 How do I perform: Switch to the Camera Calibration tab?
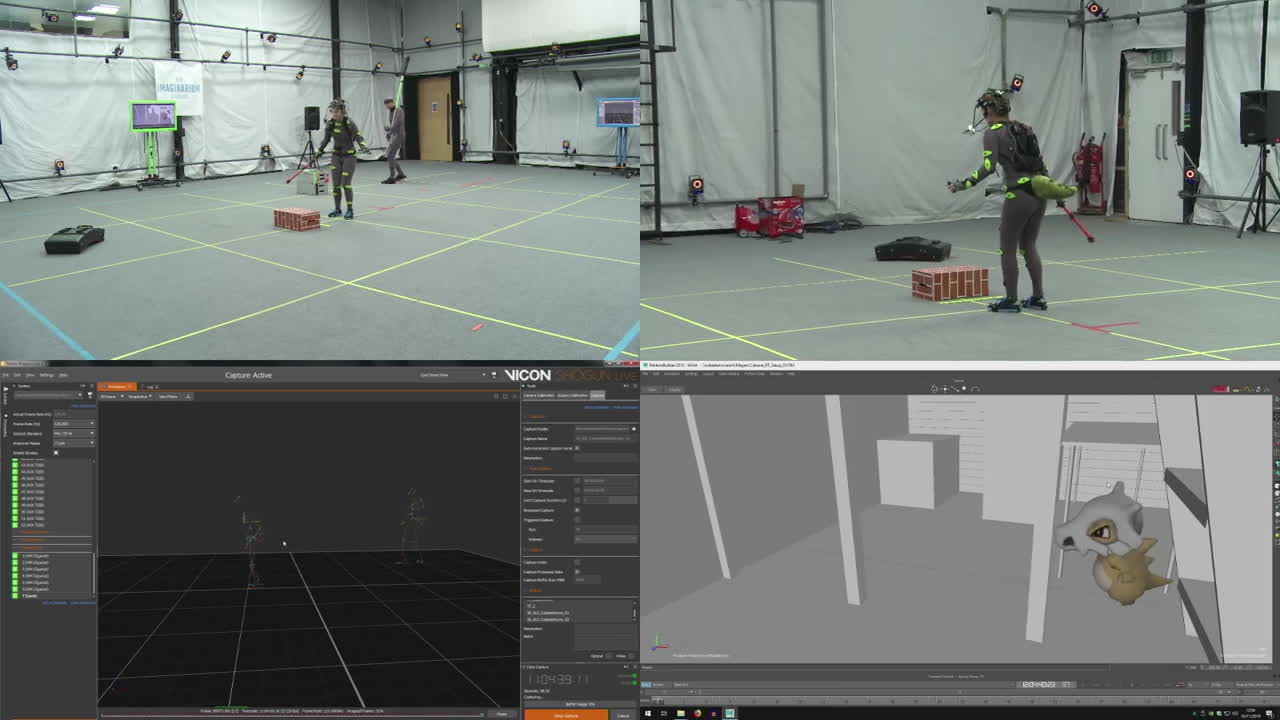click(539, 395)
